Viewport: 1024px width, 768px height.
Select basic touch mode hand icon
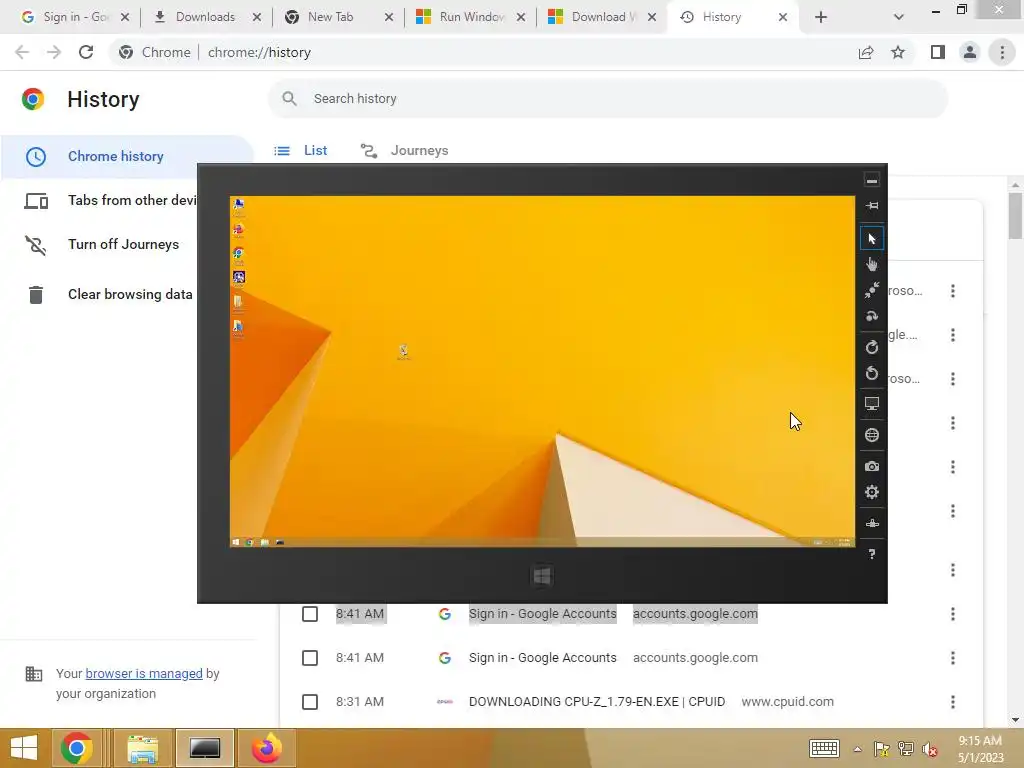(x=872, y=264)
